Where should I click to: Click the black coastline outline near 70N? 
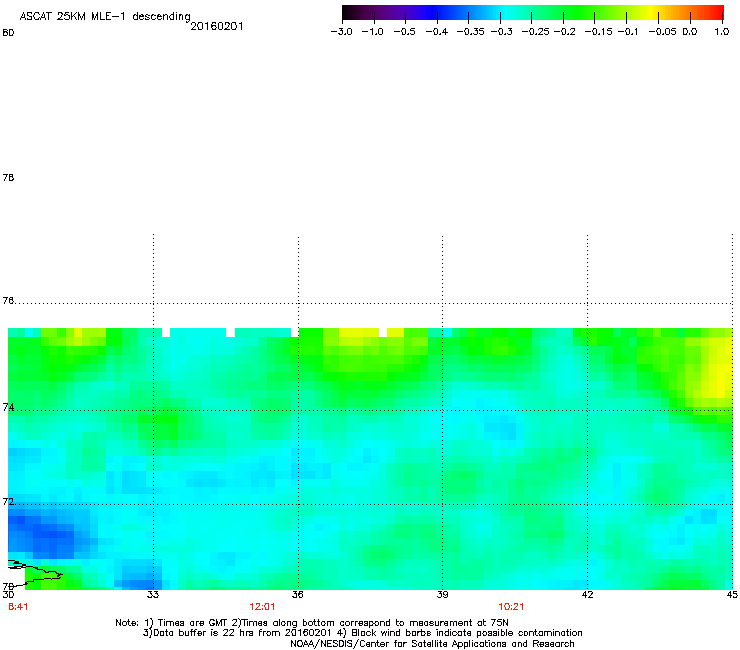click(x=34, y=572)
